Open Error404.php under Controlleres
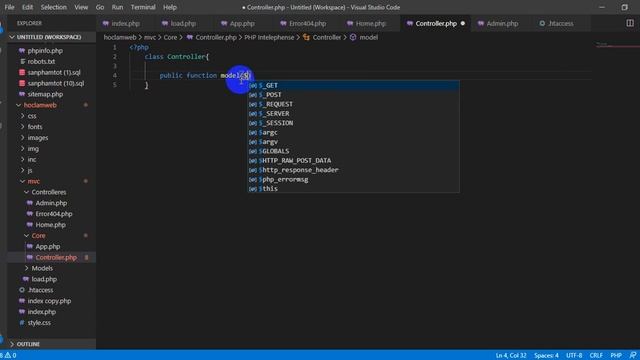 pos(53,214)
